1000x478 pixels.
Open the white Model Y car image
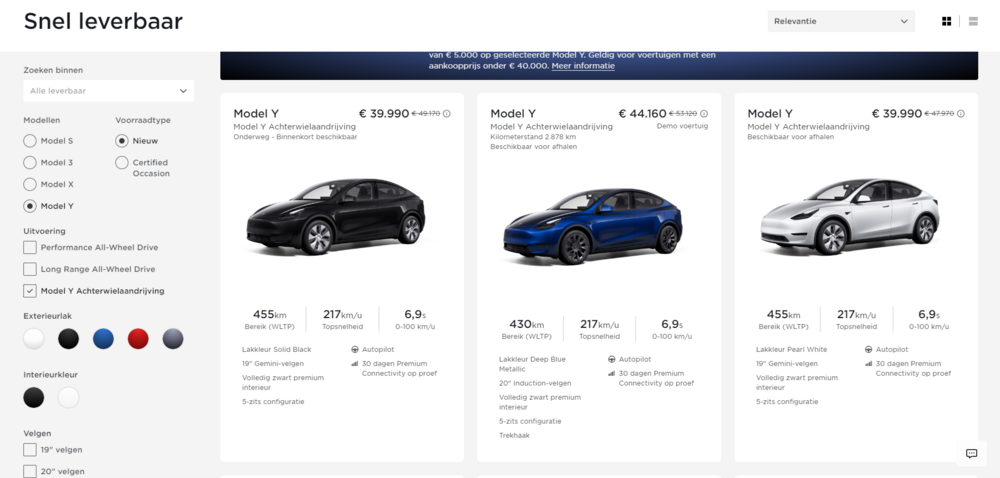(849, 217)
